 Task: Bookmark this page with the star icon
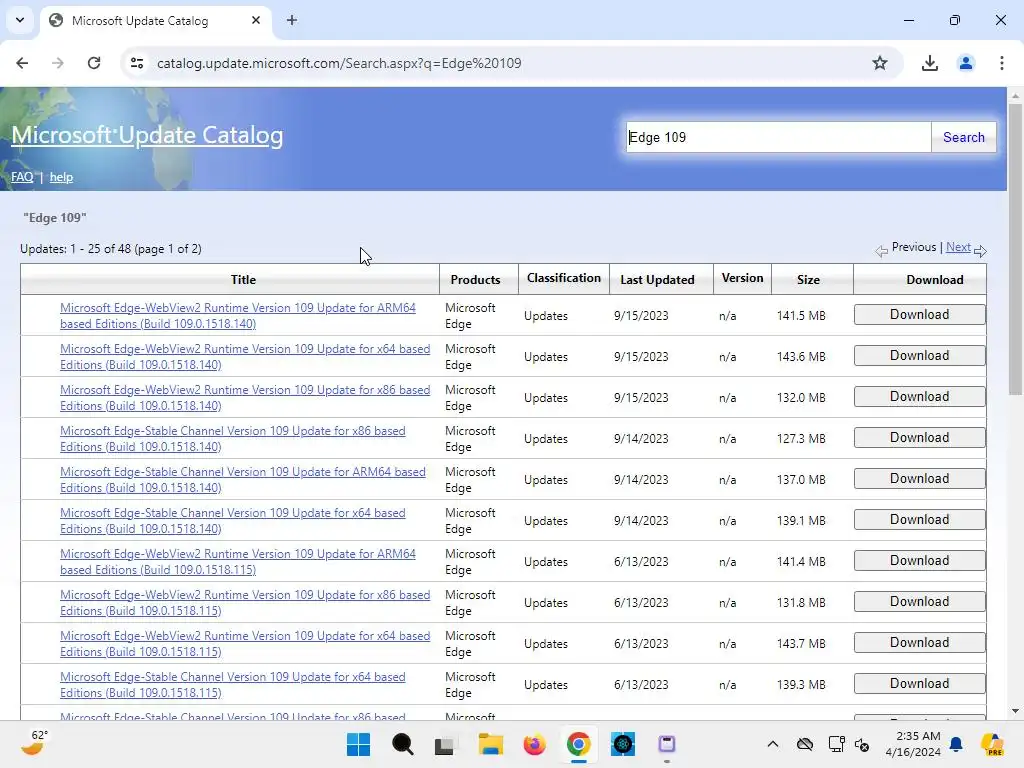click(x=880, y=63)
